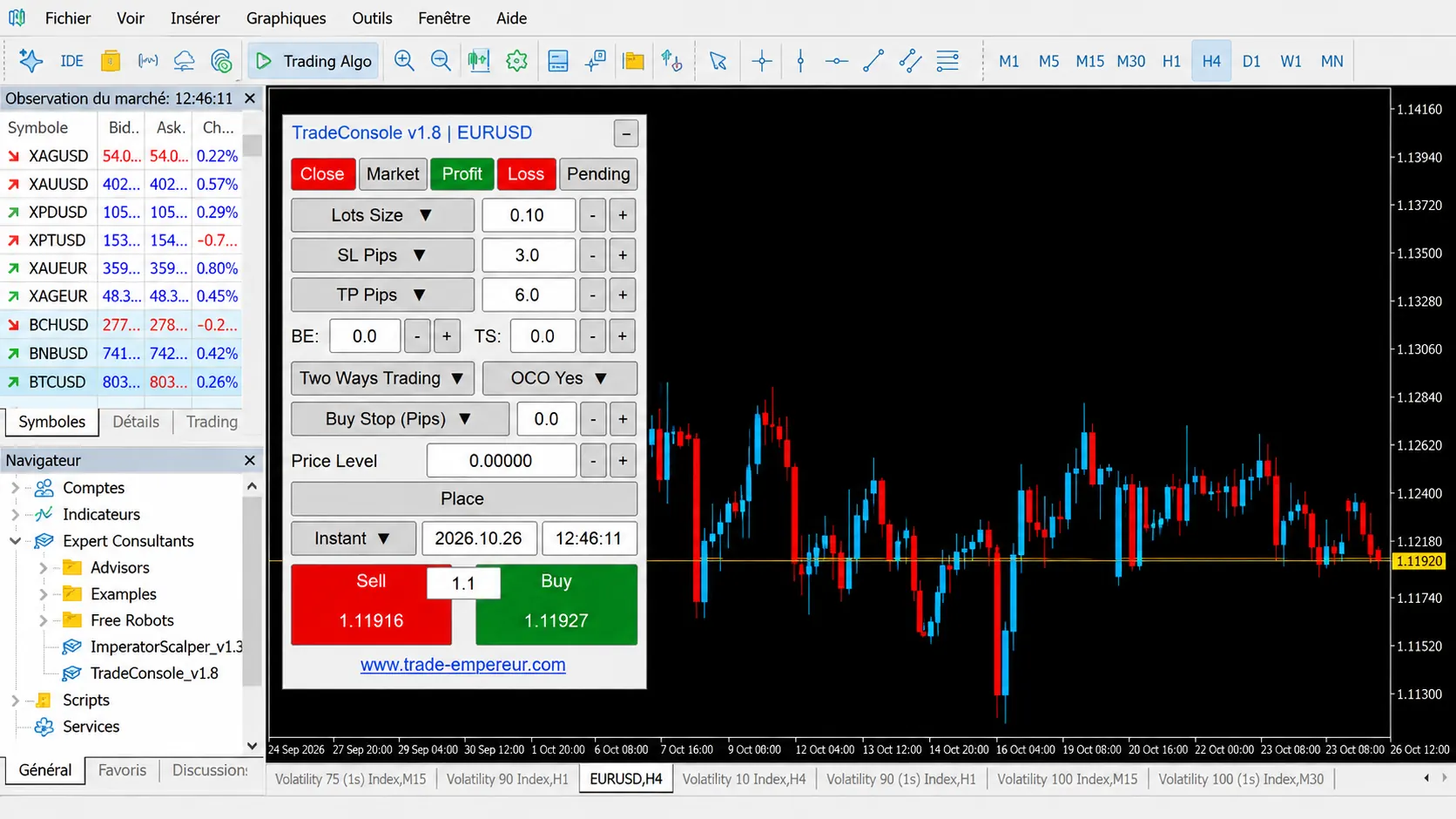Switch chart to M15 timeframe
The width and height of the screenshot is (1456, 819).
point(1089,61)
